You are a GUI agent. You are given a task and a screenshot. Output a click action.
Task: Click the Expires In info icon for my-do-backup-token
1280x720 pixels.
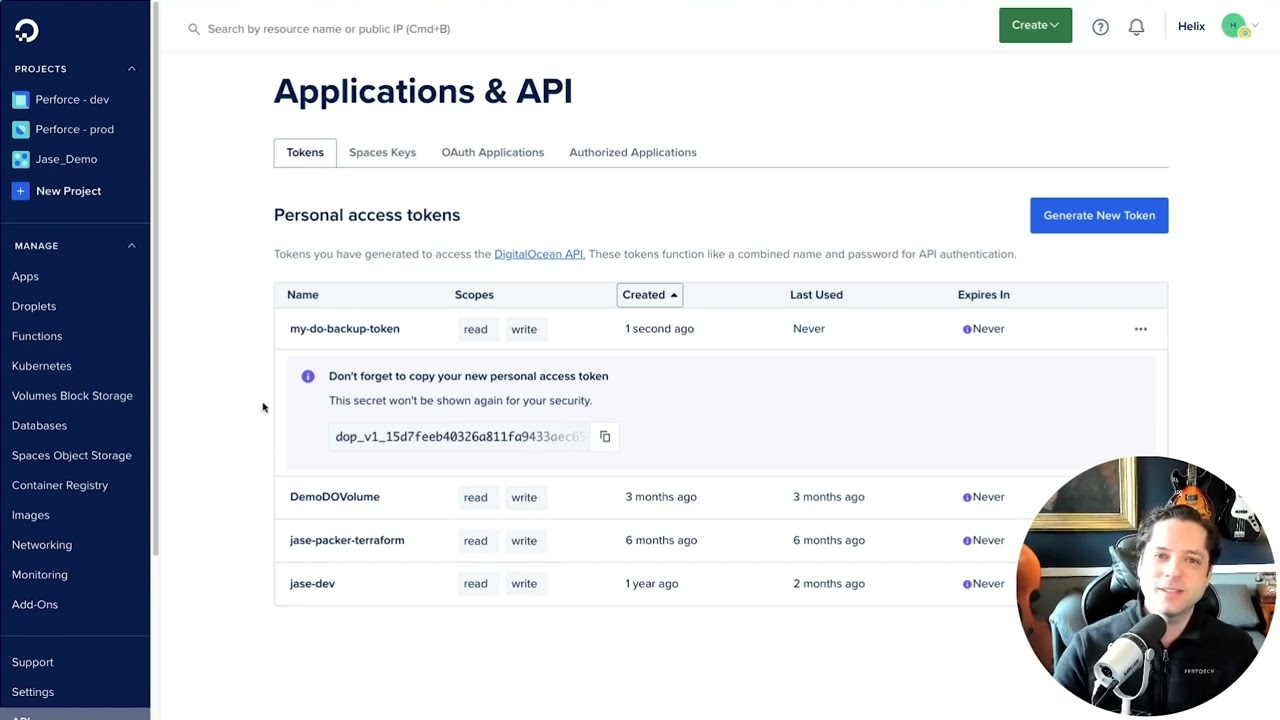(967, 329)
